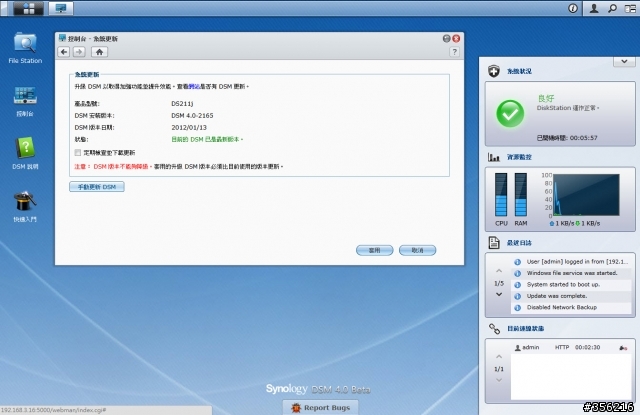Screen dimensions: 640x415
Task: Click the Recent Logs document icon
Action: coord(494,243)
